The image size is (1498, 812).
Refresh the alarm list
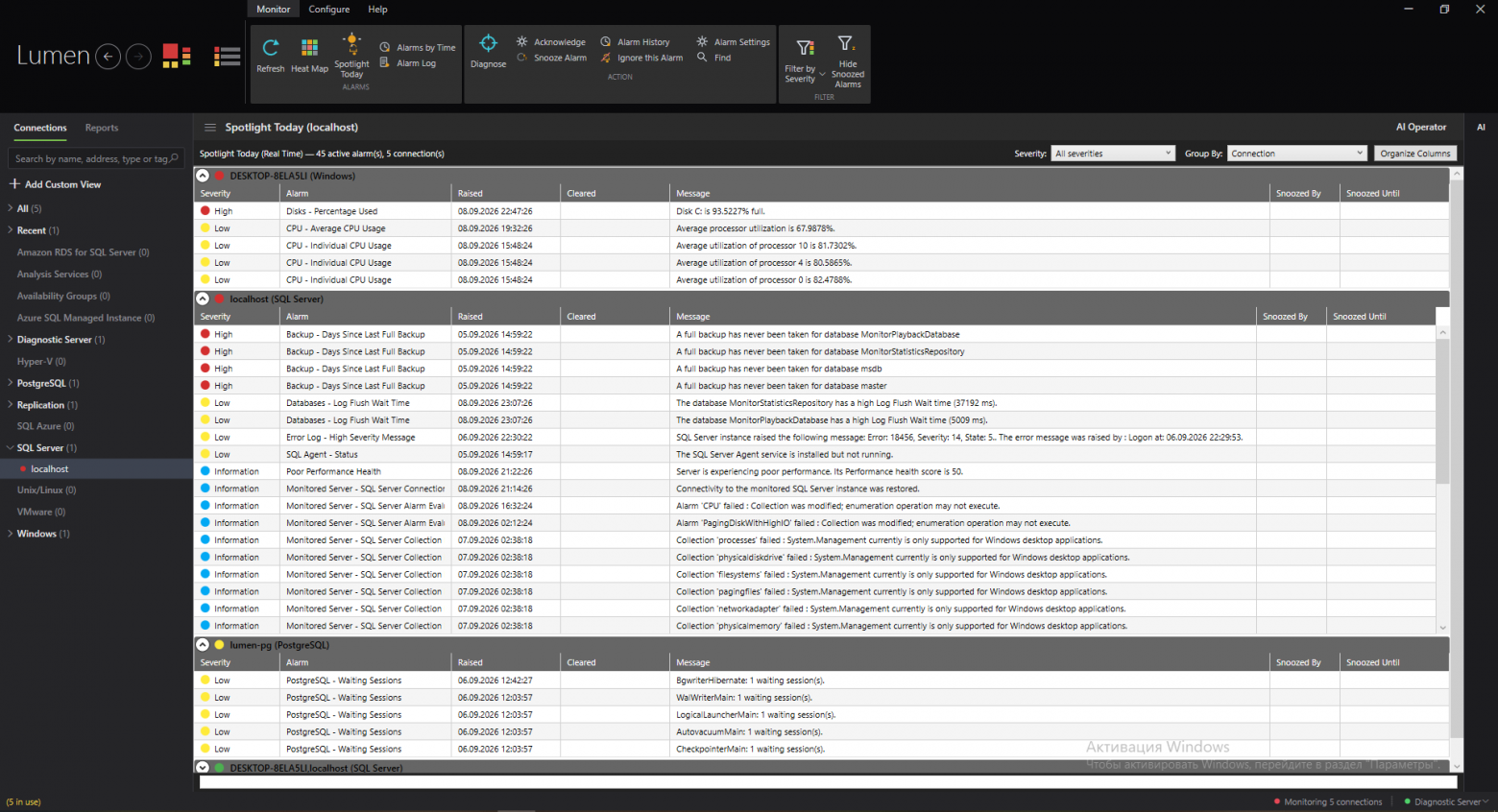pyautogui.click(x=270, y=55)
